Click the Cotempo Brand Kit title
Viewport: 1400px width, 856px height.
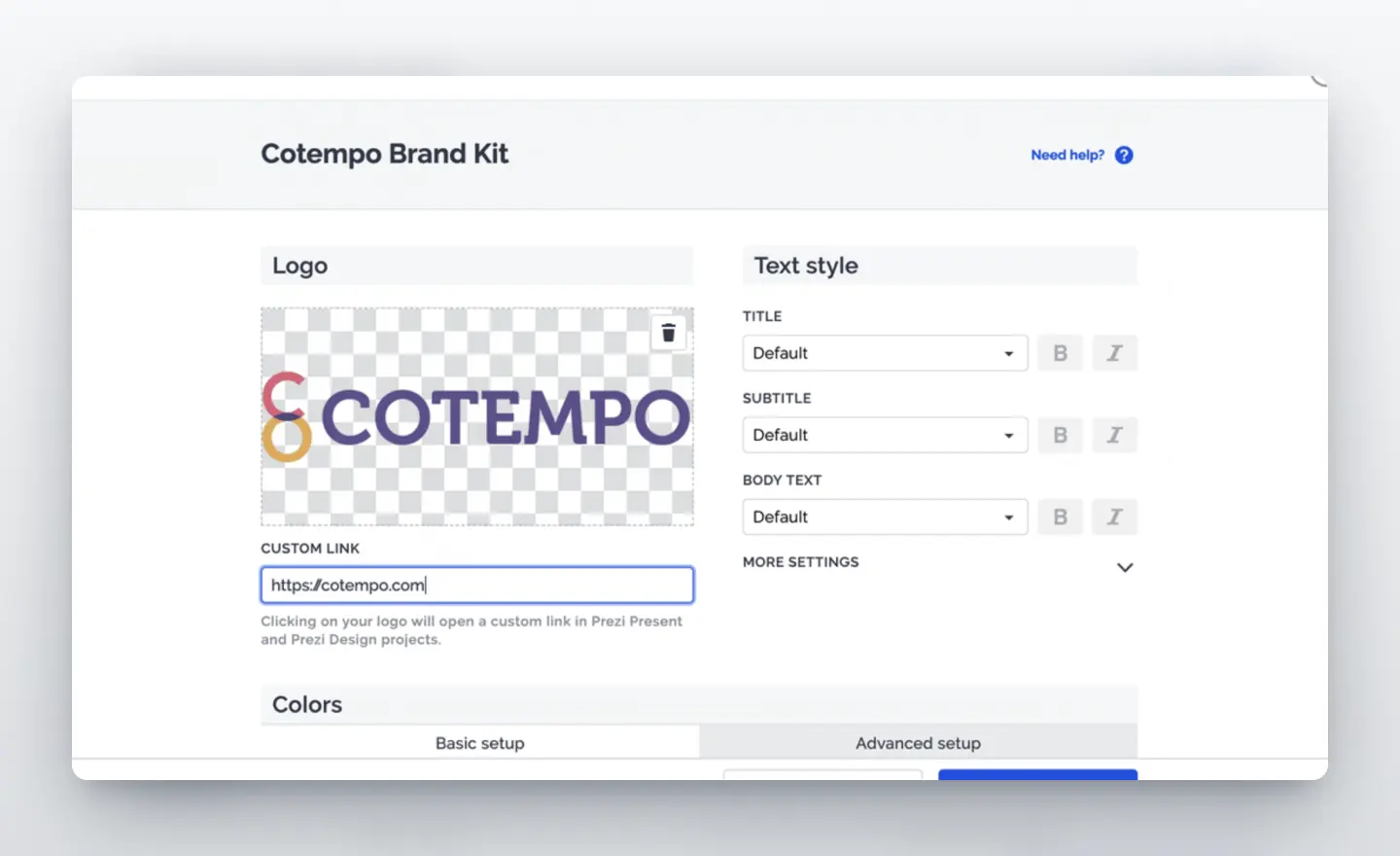pos(384,154)
